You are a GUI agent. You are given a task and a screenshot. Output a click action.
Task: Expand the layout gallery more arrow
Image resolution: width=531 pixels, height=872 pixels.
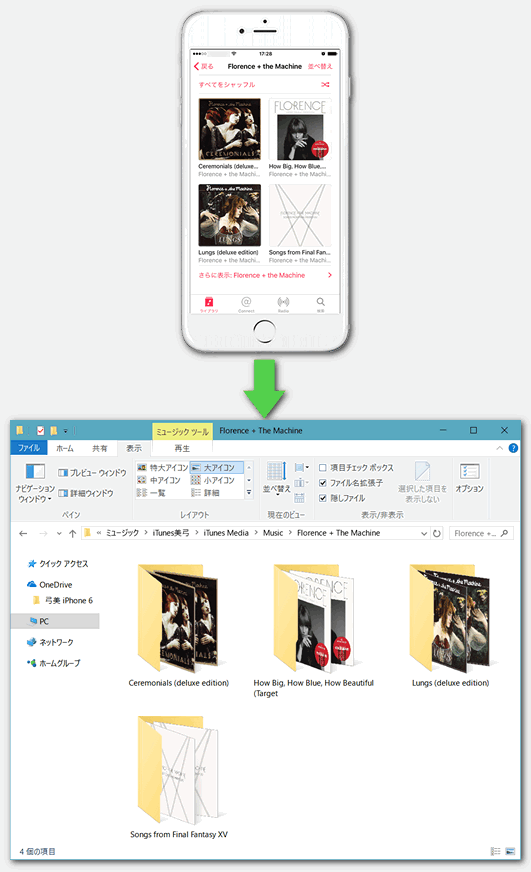coord(249,492)
